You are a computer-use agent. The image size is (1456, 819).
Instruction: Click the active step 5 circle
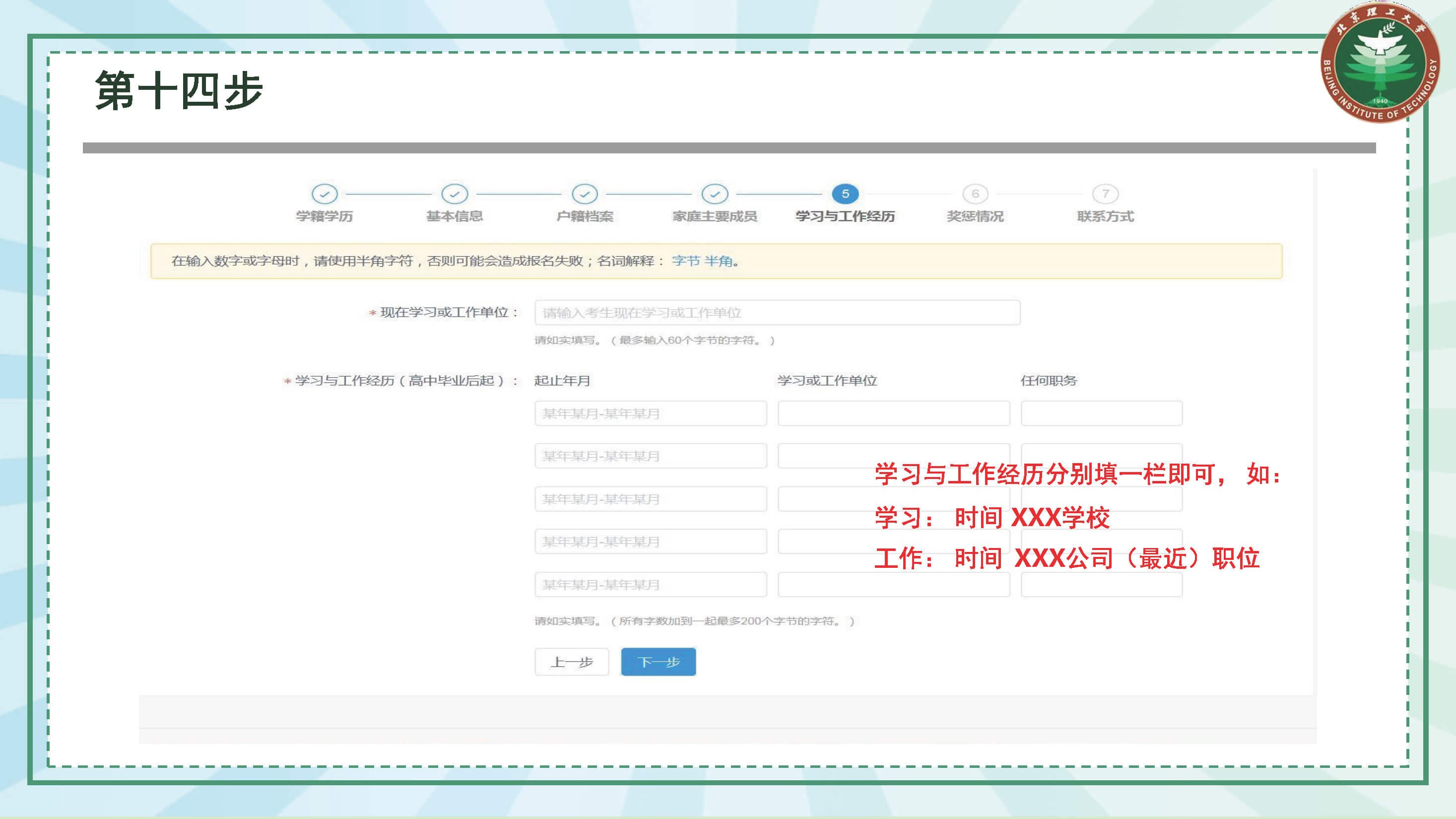[x=845, y=194]
